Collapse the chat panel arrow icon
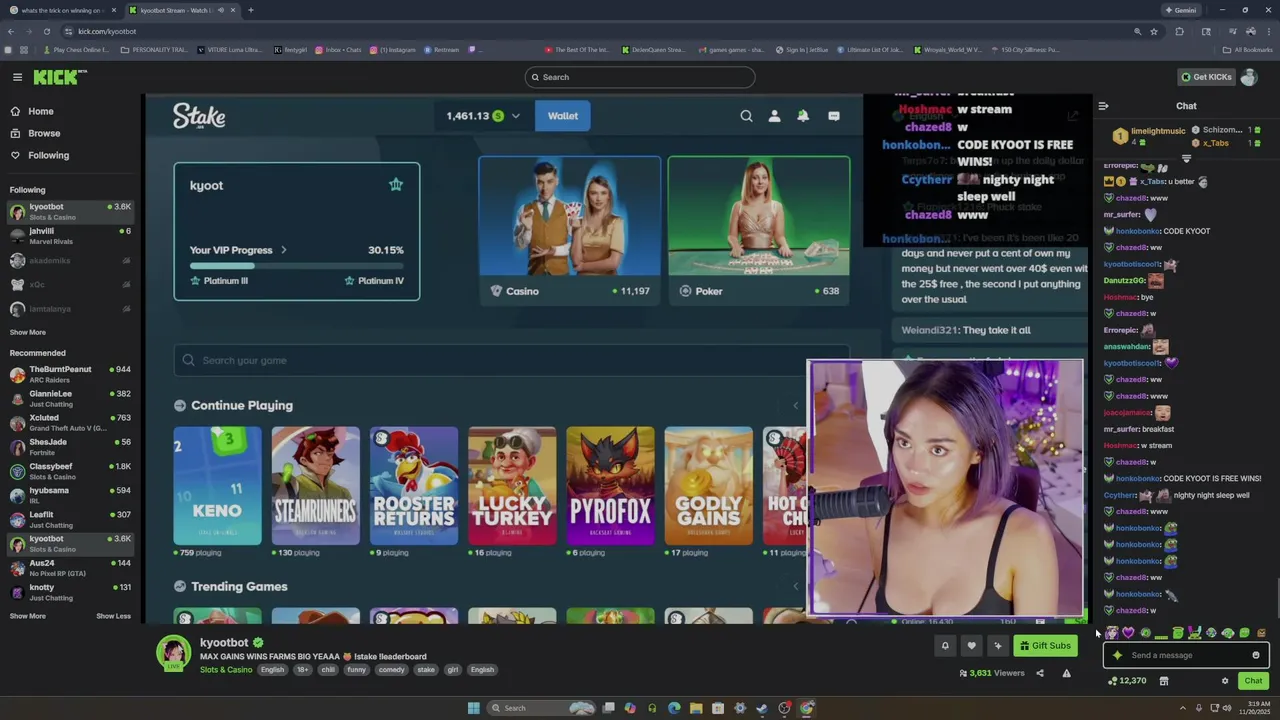The image size is (1280, 720). click(x=1103, y=106)
